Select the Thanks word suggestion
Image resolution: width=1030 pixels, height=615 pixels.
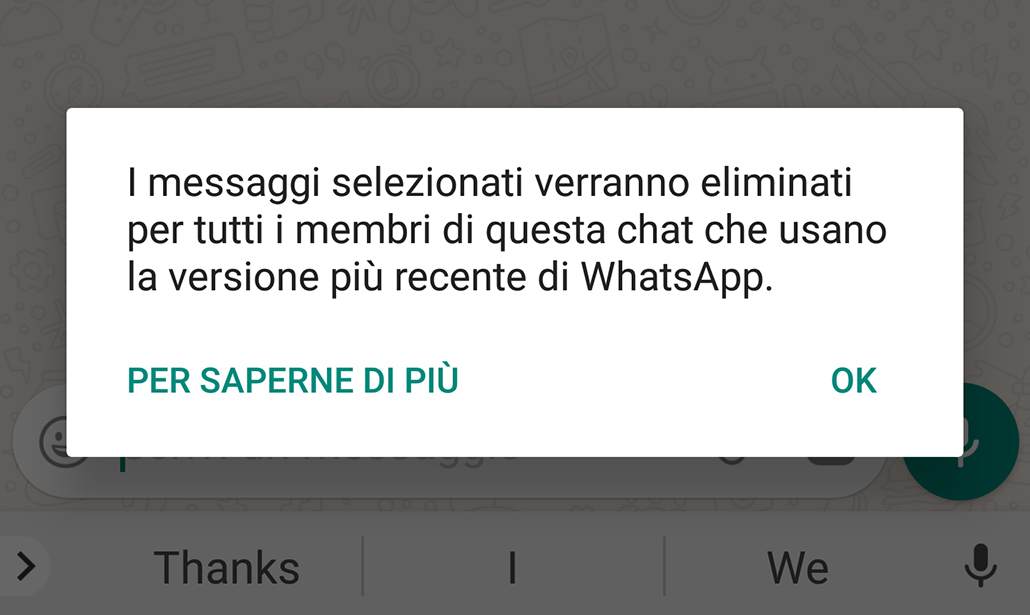[x=227, y=568]
